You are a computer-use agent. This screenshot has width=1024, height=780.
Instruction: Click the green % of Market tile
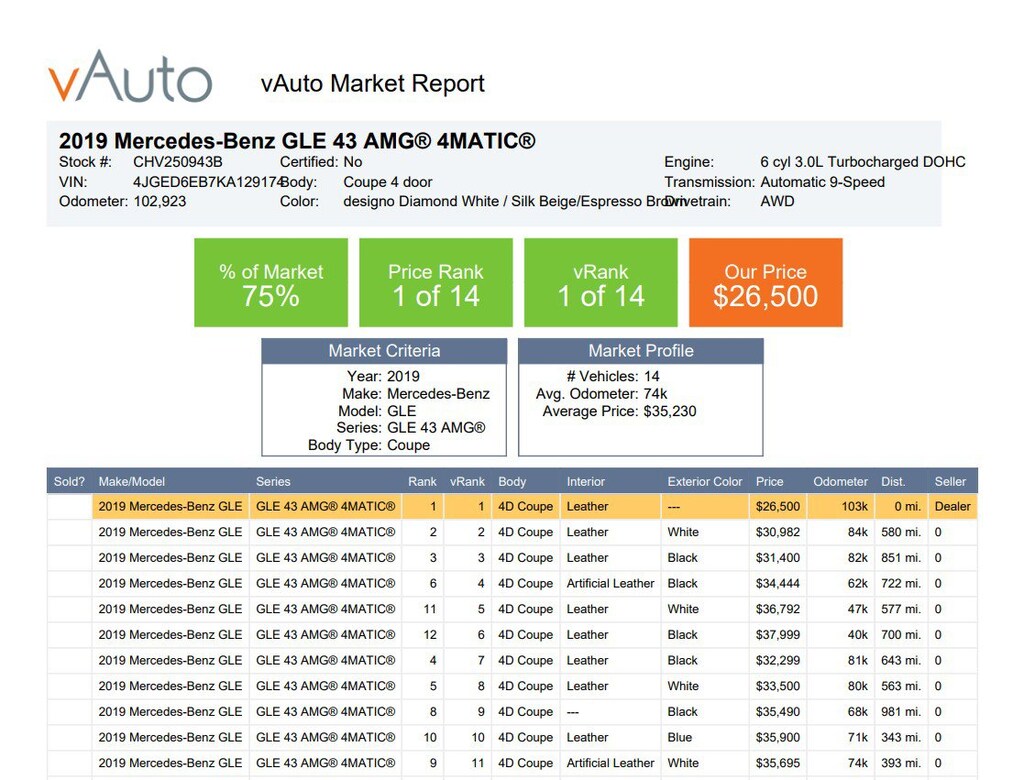271,283
